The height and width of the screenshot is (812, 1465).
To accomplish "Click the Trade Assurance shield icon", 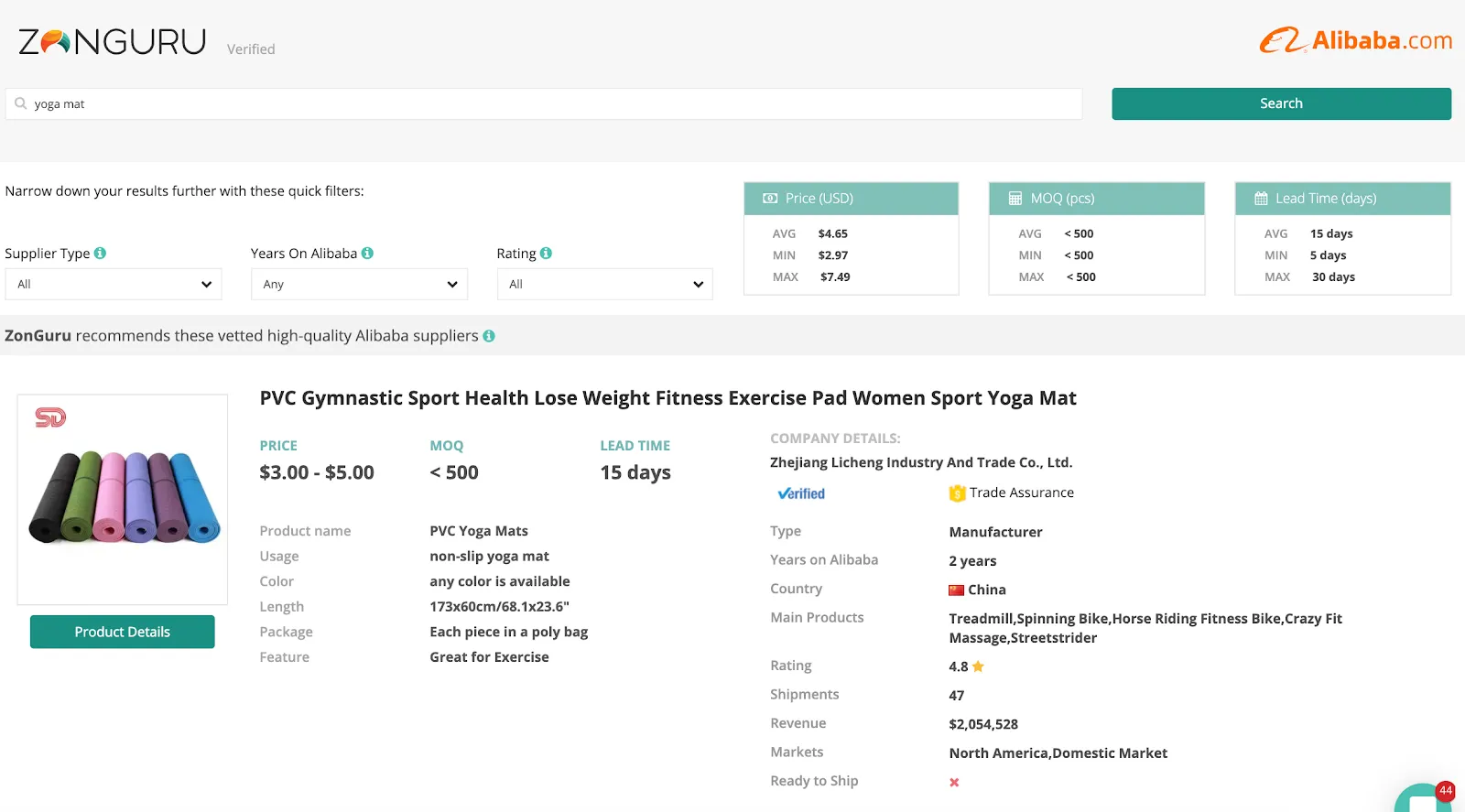I will [x=957, y=493].
